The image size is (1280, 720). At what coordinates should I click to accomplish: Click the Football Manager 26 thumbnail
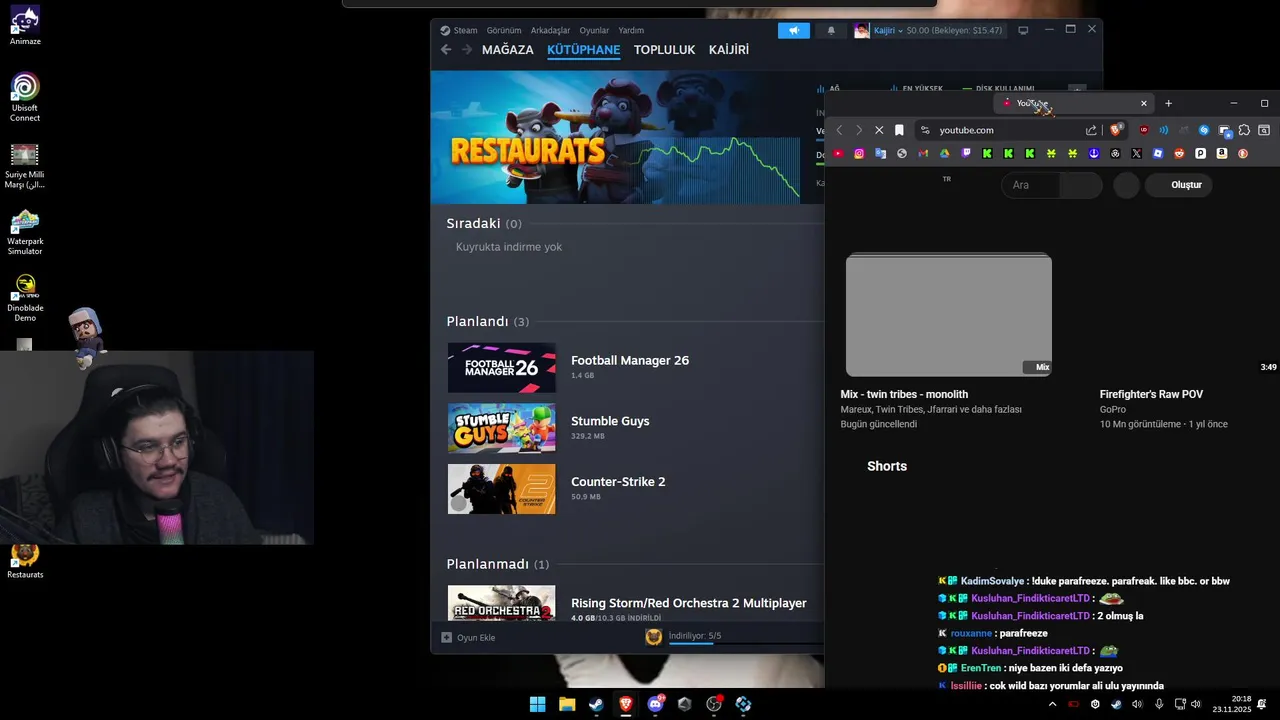click(501, 368)
